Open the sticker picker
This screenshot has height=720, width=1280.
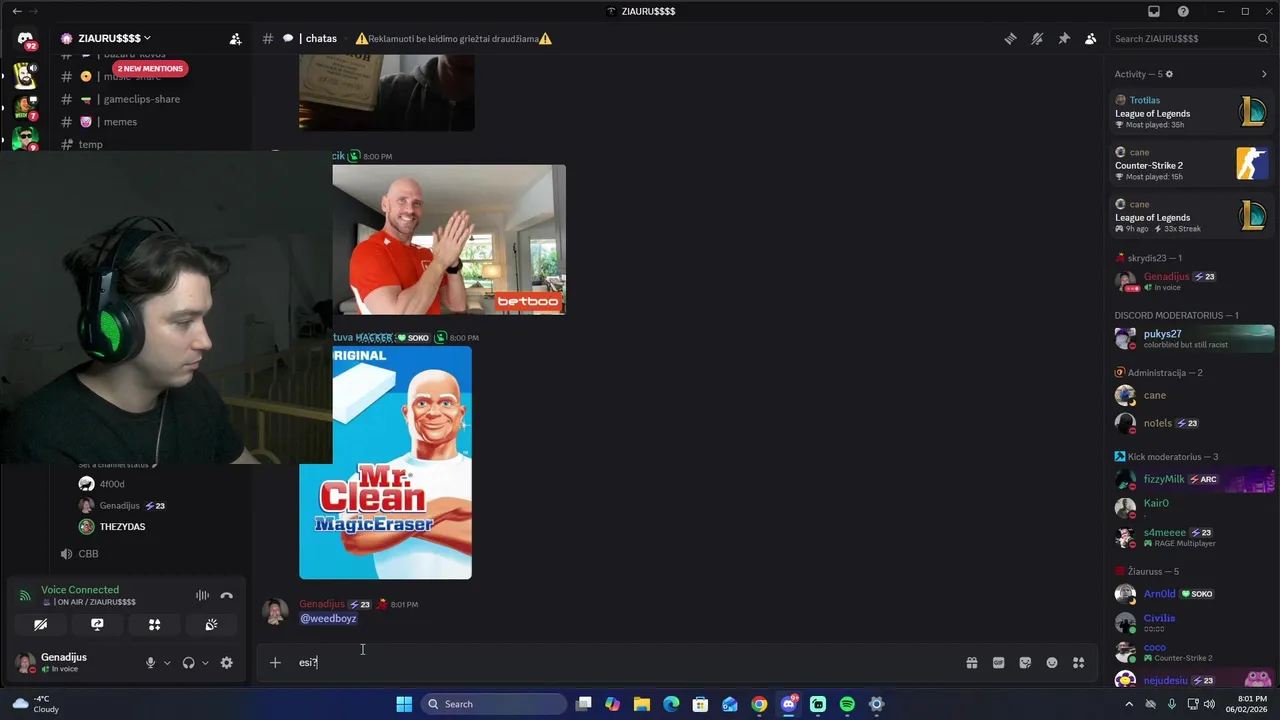1025,662
